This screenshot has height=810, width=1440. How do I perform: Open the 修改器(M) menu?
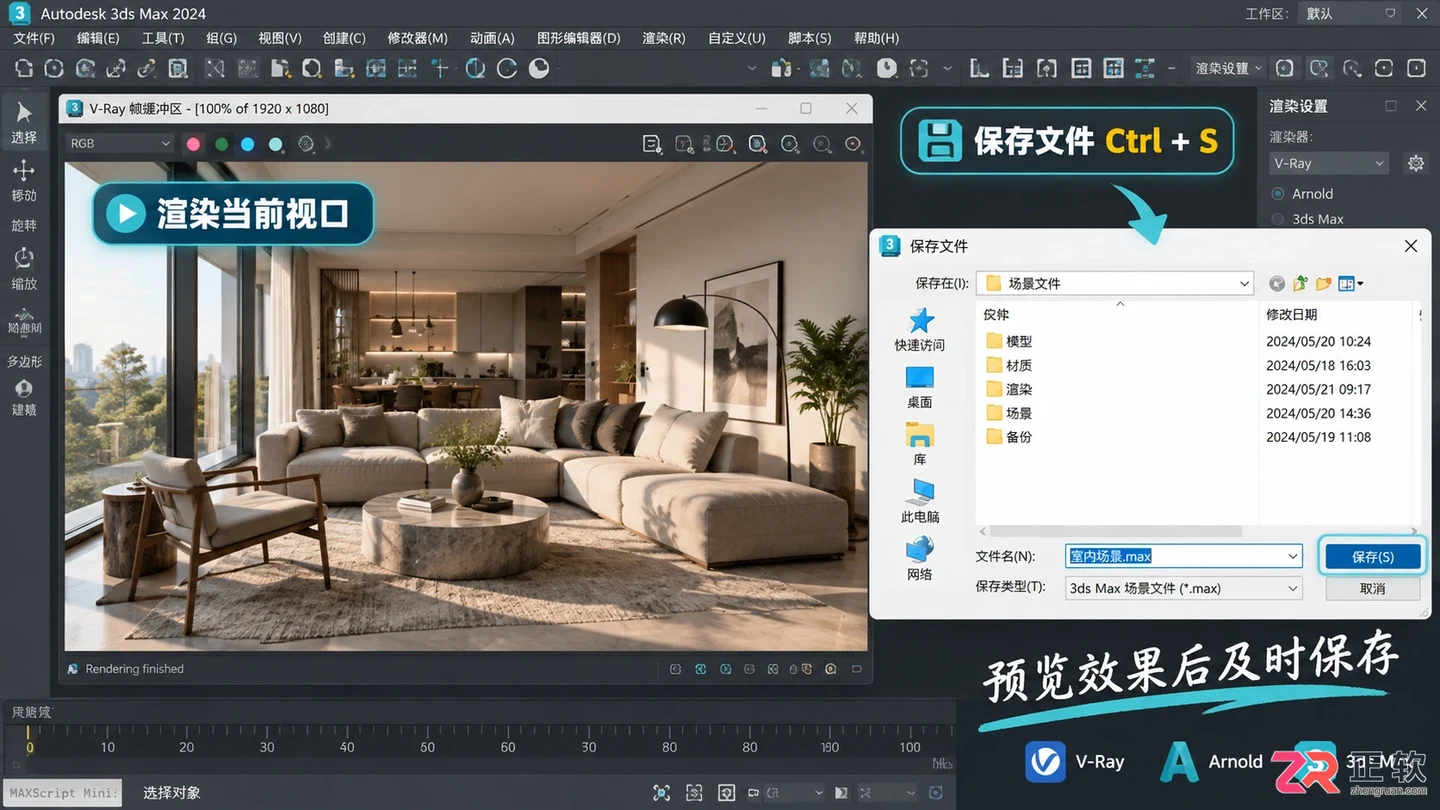[417, 38]
